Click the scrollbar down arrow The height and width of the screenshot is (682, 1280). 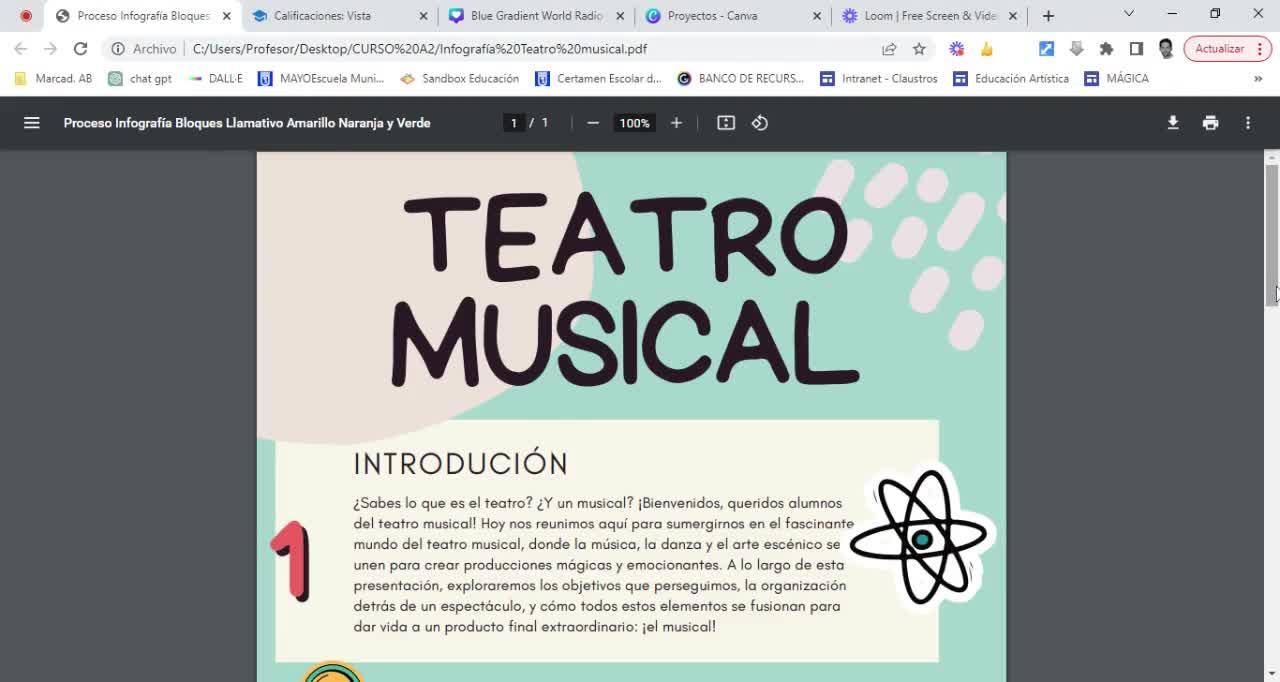click(1272, 673)
